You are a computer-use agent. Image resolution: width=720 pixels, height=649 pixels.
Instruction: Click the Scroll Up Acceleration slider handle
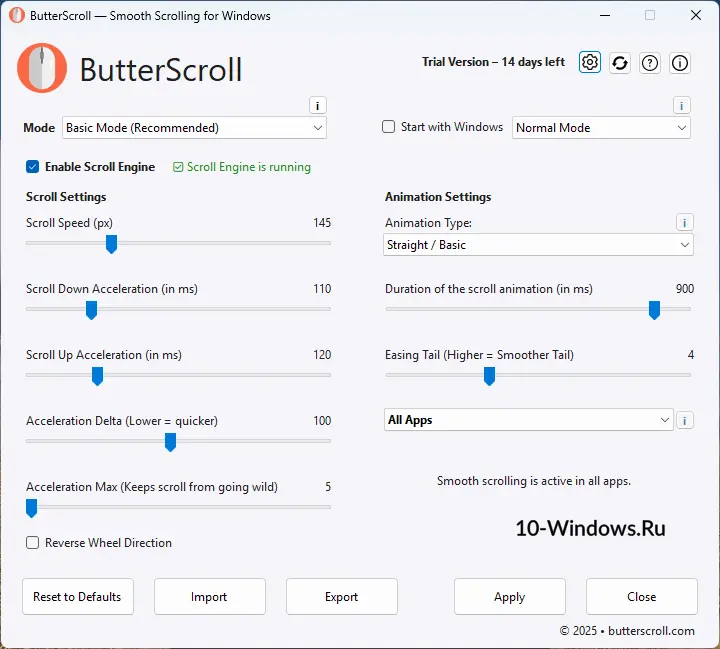coord(97,376)
